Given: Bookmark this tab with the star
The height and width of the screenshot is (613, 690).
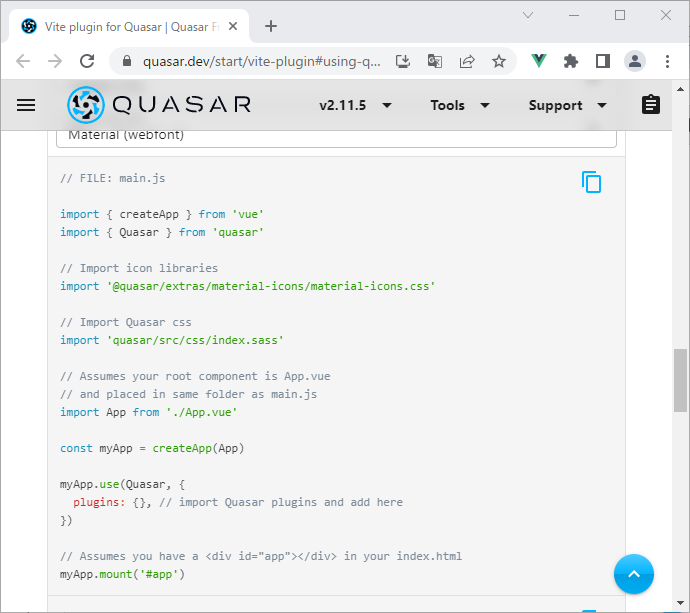Looking at the screenshot, I should click(499, 61).
